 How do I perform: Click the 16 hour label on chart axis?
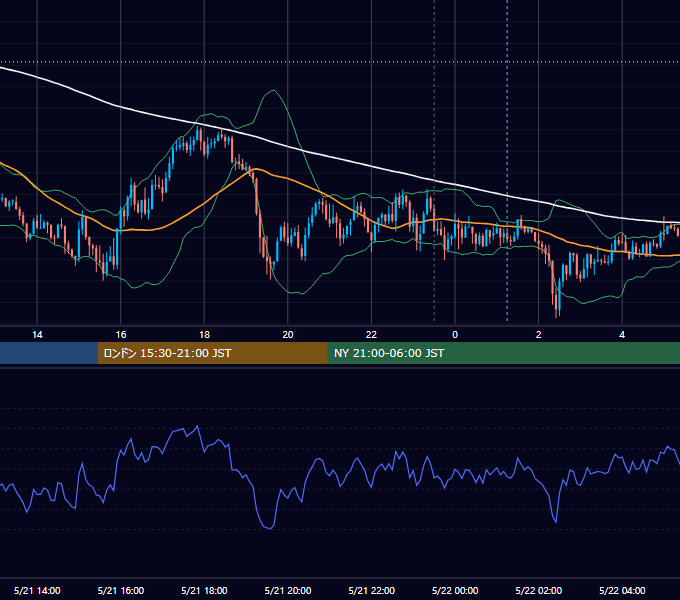click(121, 335)
